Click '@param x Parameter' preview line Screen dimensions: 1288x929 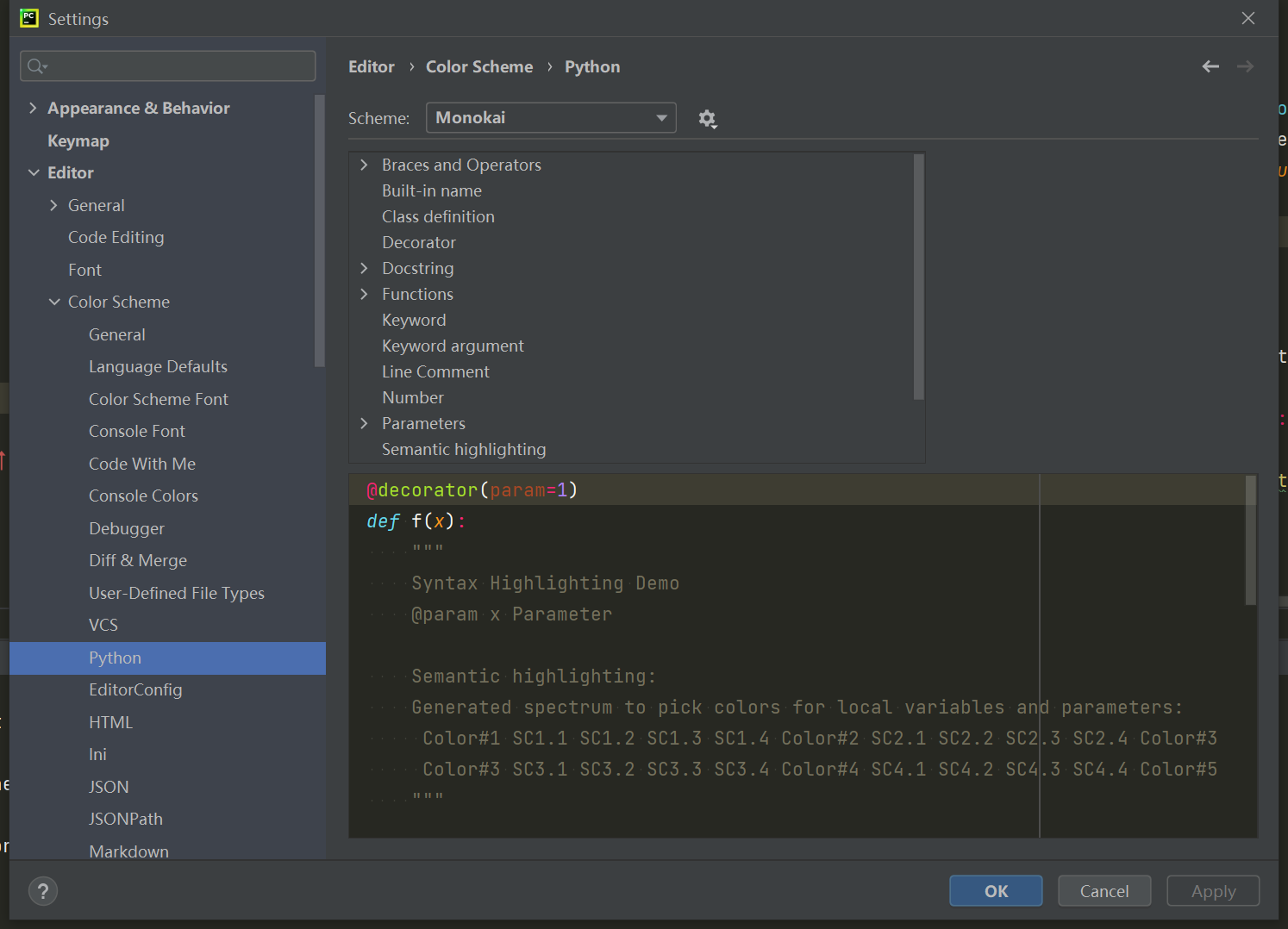click(x=512, y=614)
